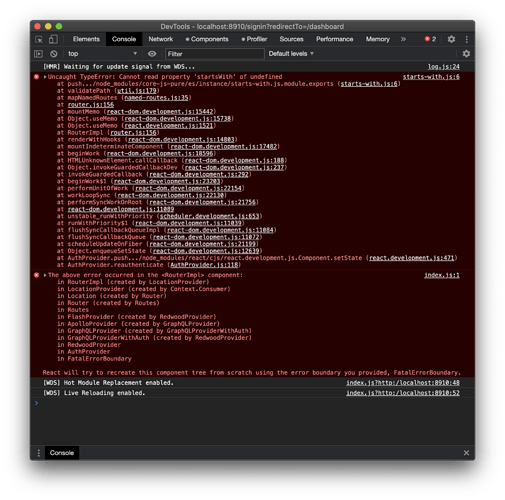Open the localhost:8910:52 index.js link
This screenshot has height=500, width=505.
pyautogui.click(x=403, y=393)
